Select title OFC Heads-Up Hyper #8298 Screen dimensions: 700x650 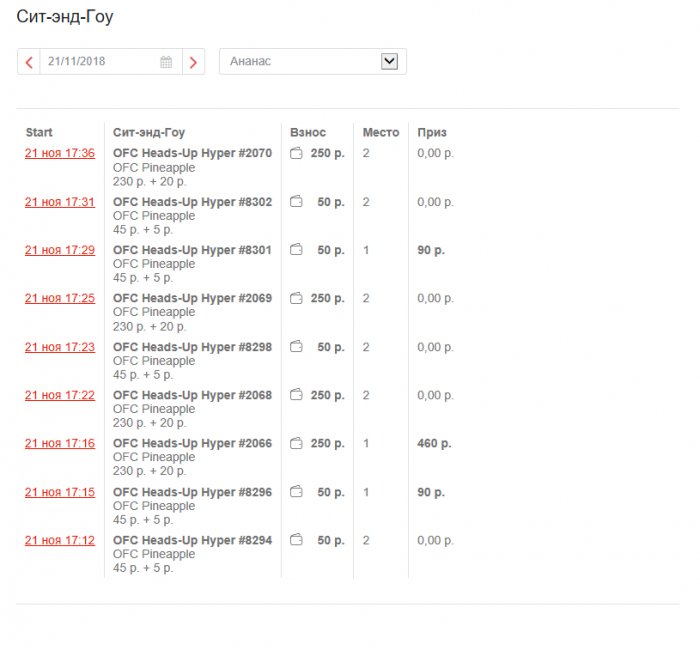(x=192, y=347)
